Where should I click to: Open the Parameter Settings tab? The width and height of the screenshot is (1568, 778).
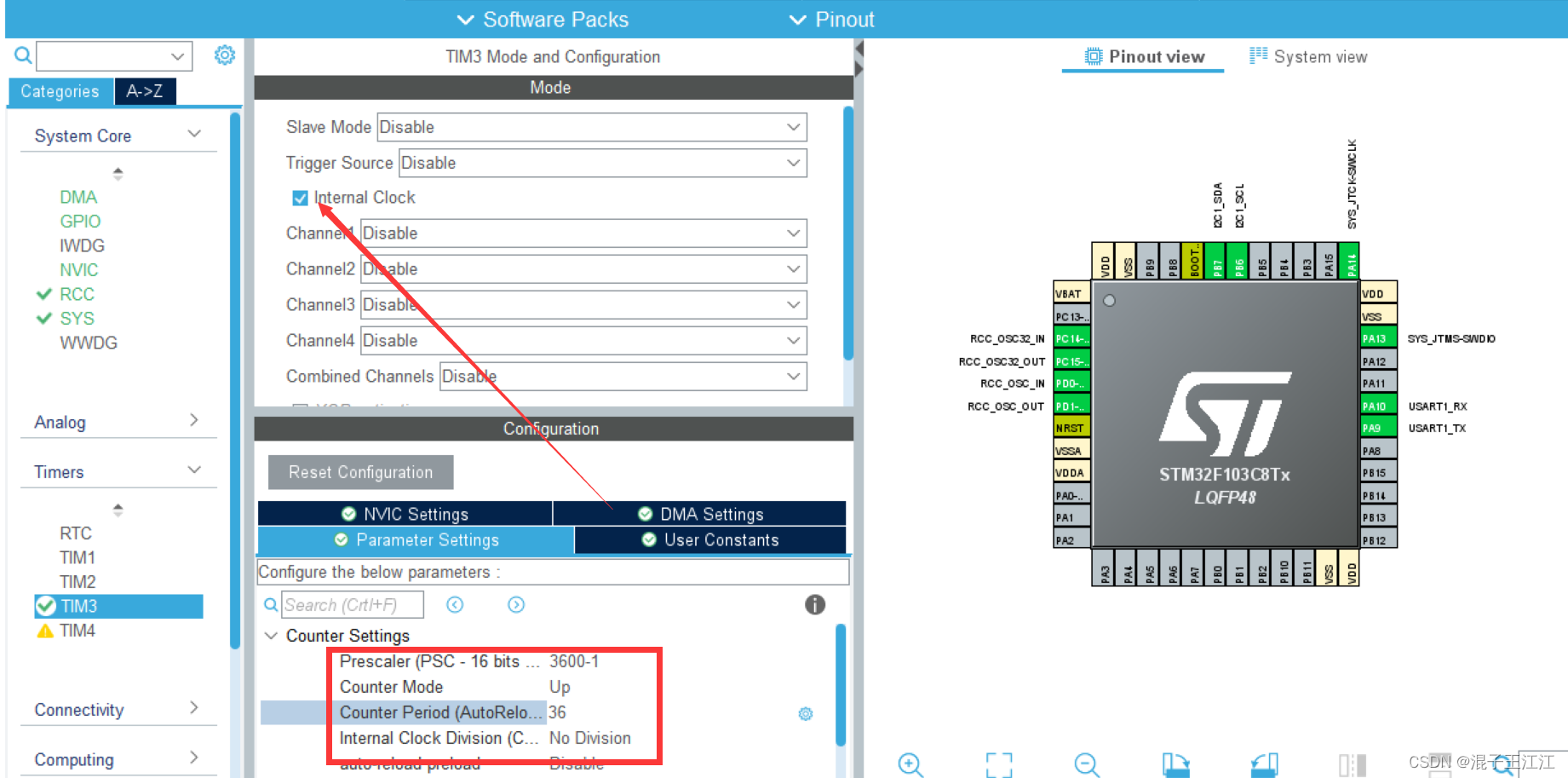tap(416, 539)
